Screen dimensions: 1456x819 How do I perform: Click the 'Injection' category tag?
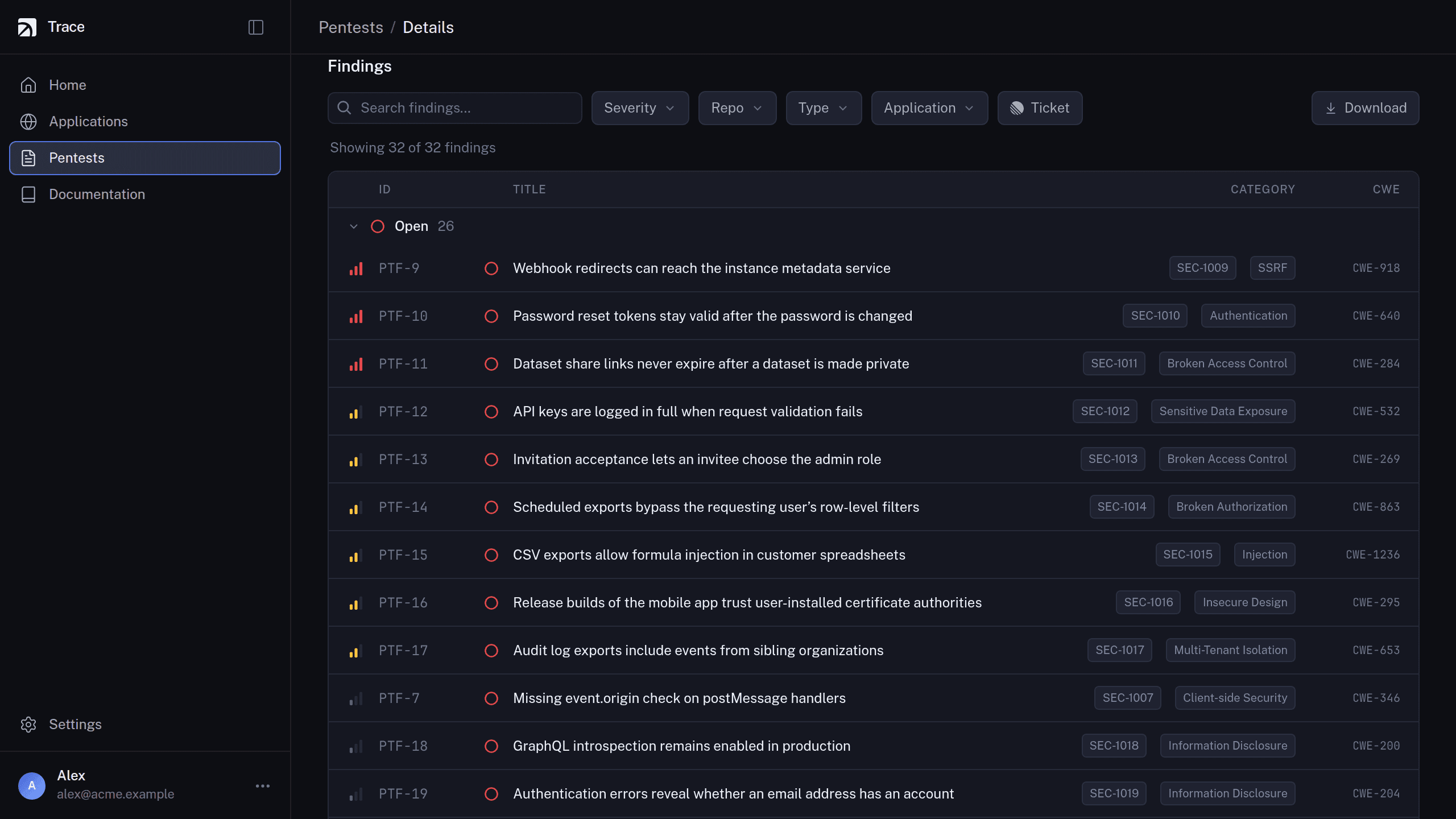[1264, 555]
